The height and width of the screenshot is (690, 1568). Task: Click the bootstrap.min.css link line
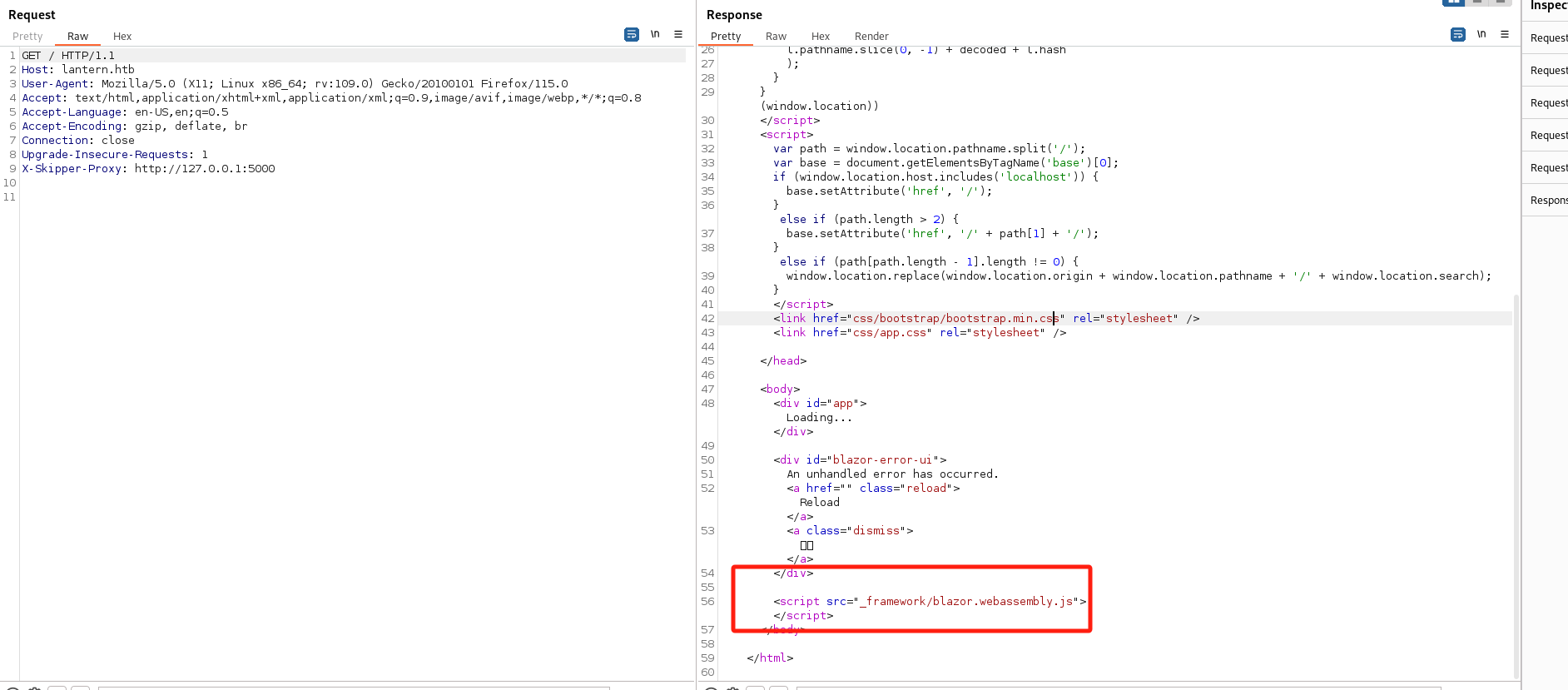pos(986,319)
